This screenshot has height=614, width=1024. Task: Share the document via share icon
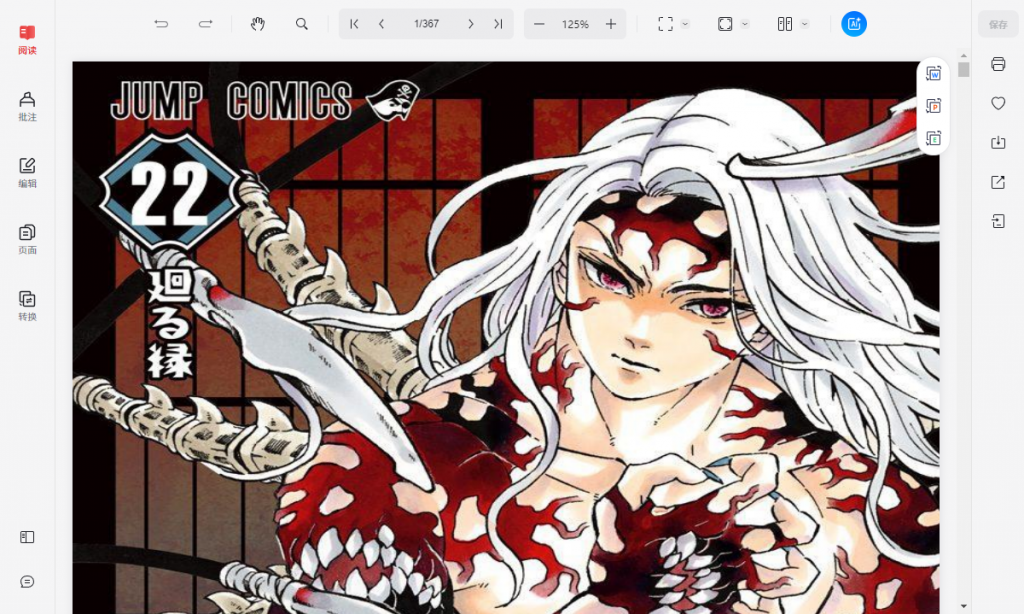click(998, 182)
